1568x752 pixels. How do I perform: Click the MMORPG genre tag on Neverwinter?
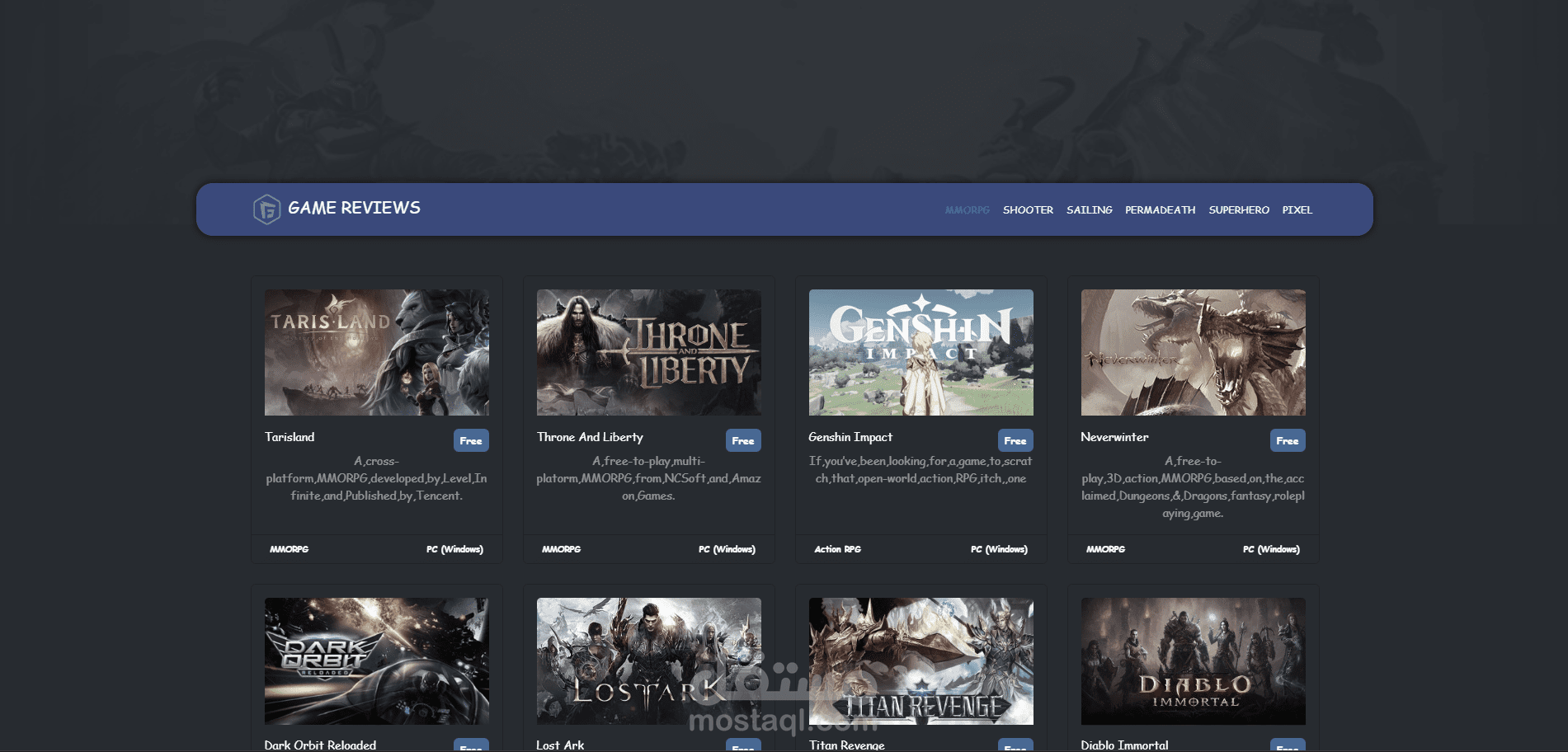(1106, 549)
